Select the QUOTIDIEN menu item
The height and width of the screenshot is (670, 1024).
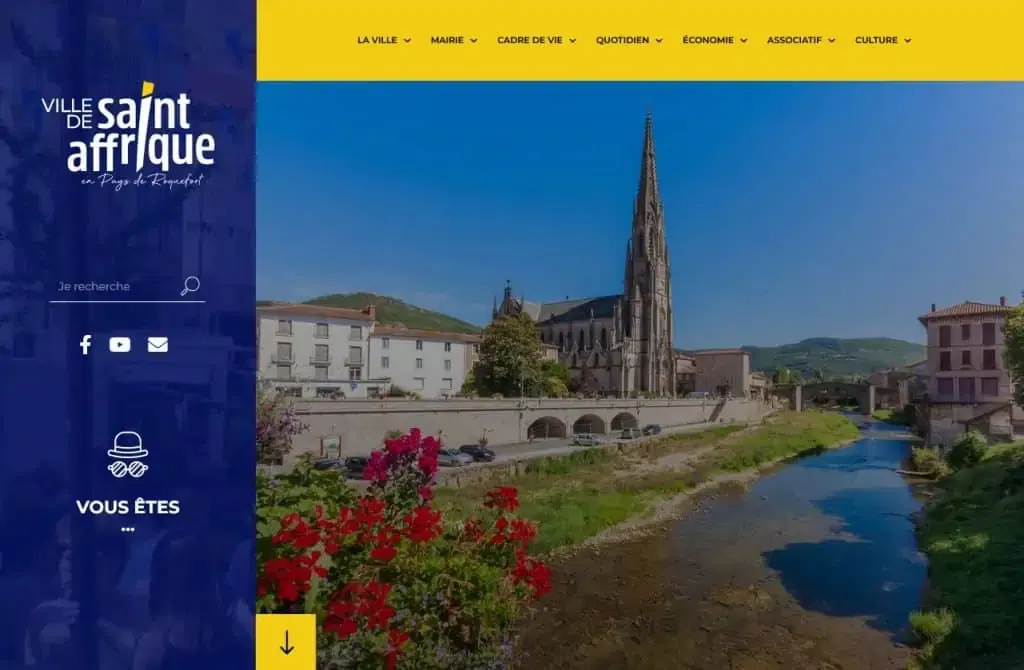tap(623, 41)
